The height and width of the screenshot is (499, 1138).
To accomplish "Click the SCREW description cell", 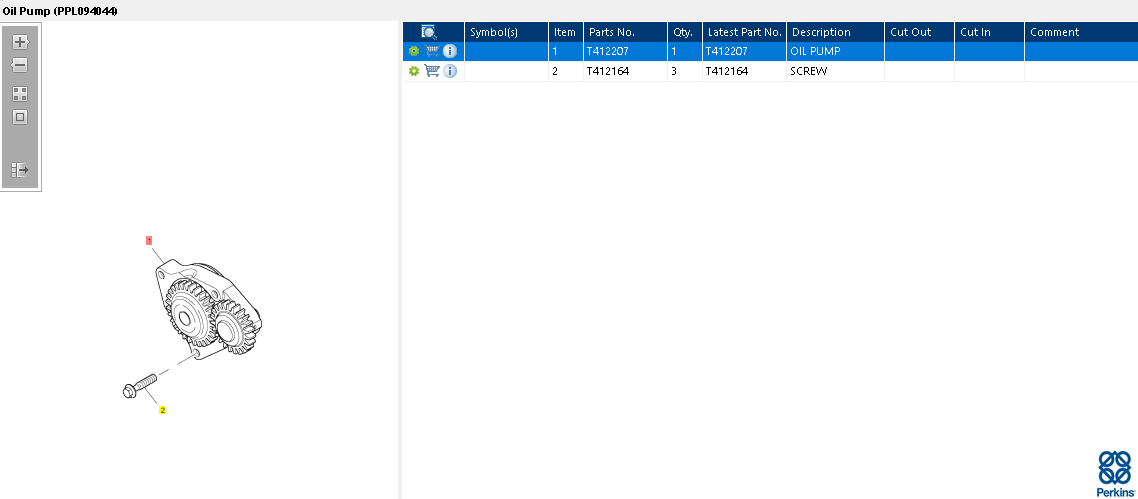I will (835, 72).
